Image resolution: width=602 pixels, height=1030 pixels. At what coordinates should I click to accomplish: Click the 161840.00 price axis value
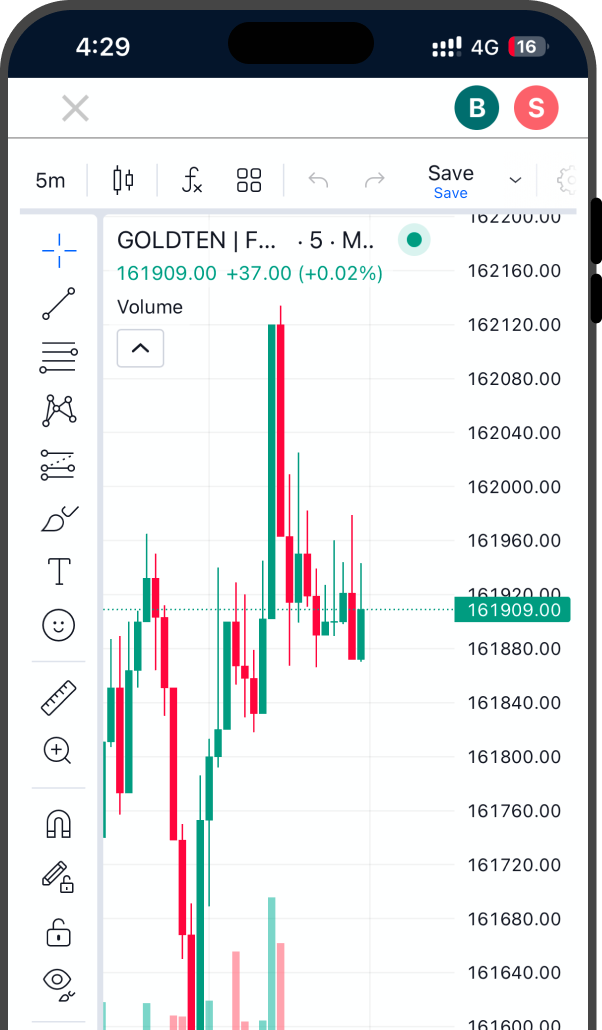pos(515,703)
